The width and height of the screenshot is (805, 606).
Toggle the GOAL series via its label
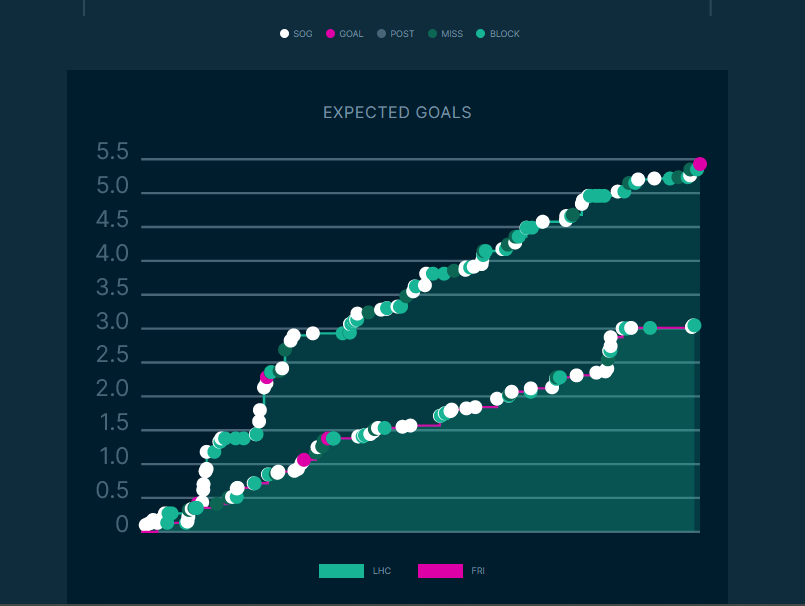coord(351,34)
